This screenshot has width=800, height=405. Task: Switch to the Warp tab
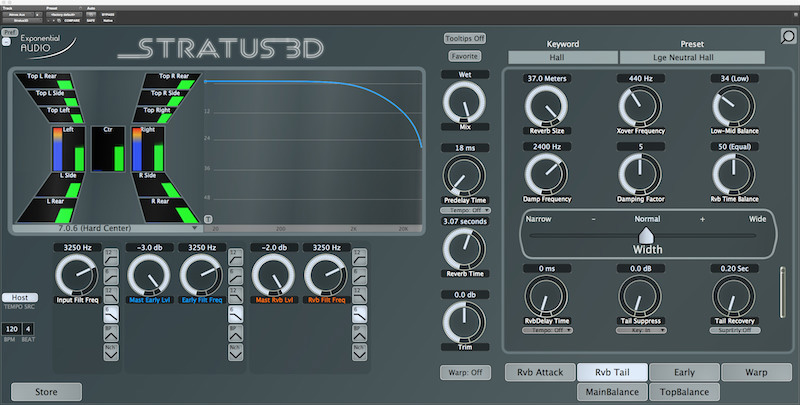coord(756,372)
